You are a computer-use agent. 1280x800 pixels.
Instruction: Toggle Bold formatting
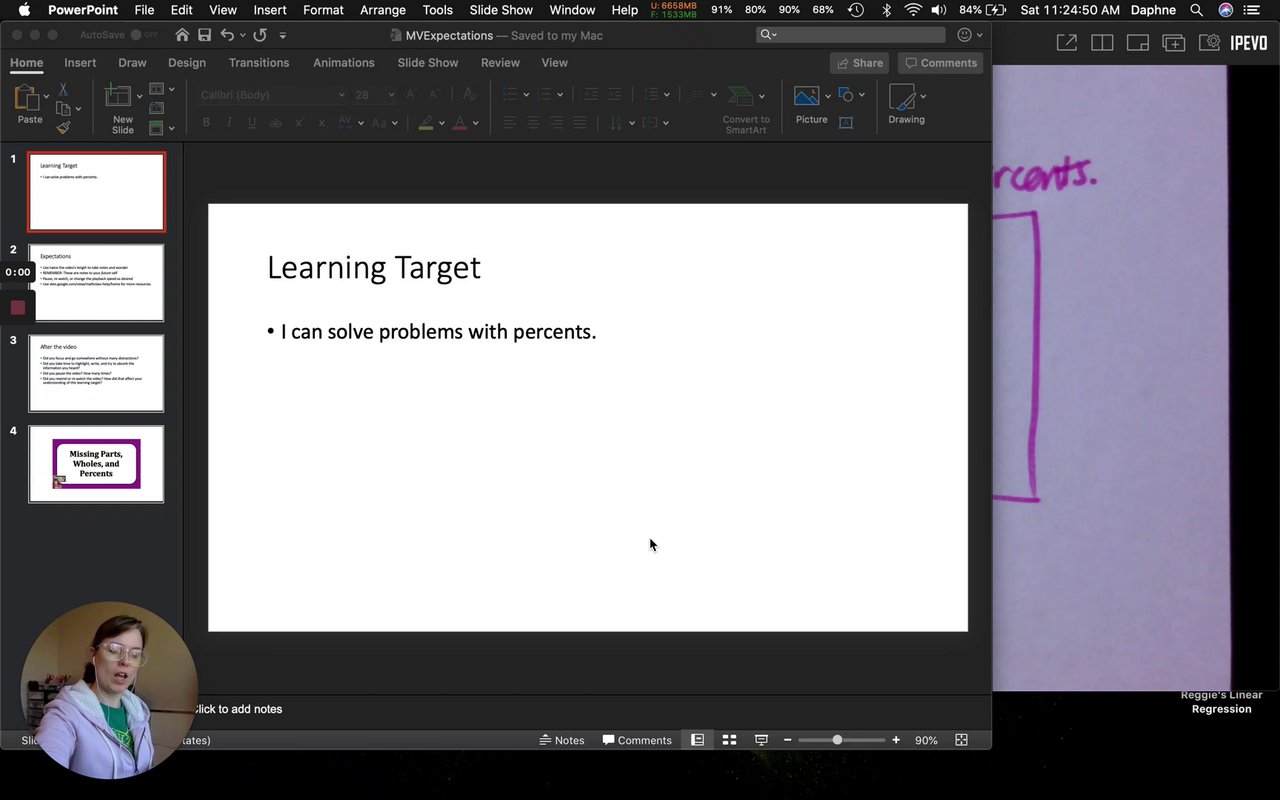click(206, 123)
